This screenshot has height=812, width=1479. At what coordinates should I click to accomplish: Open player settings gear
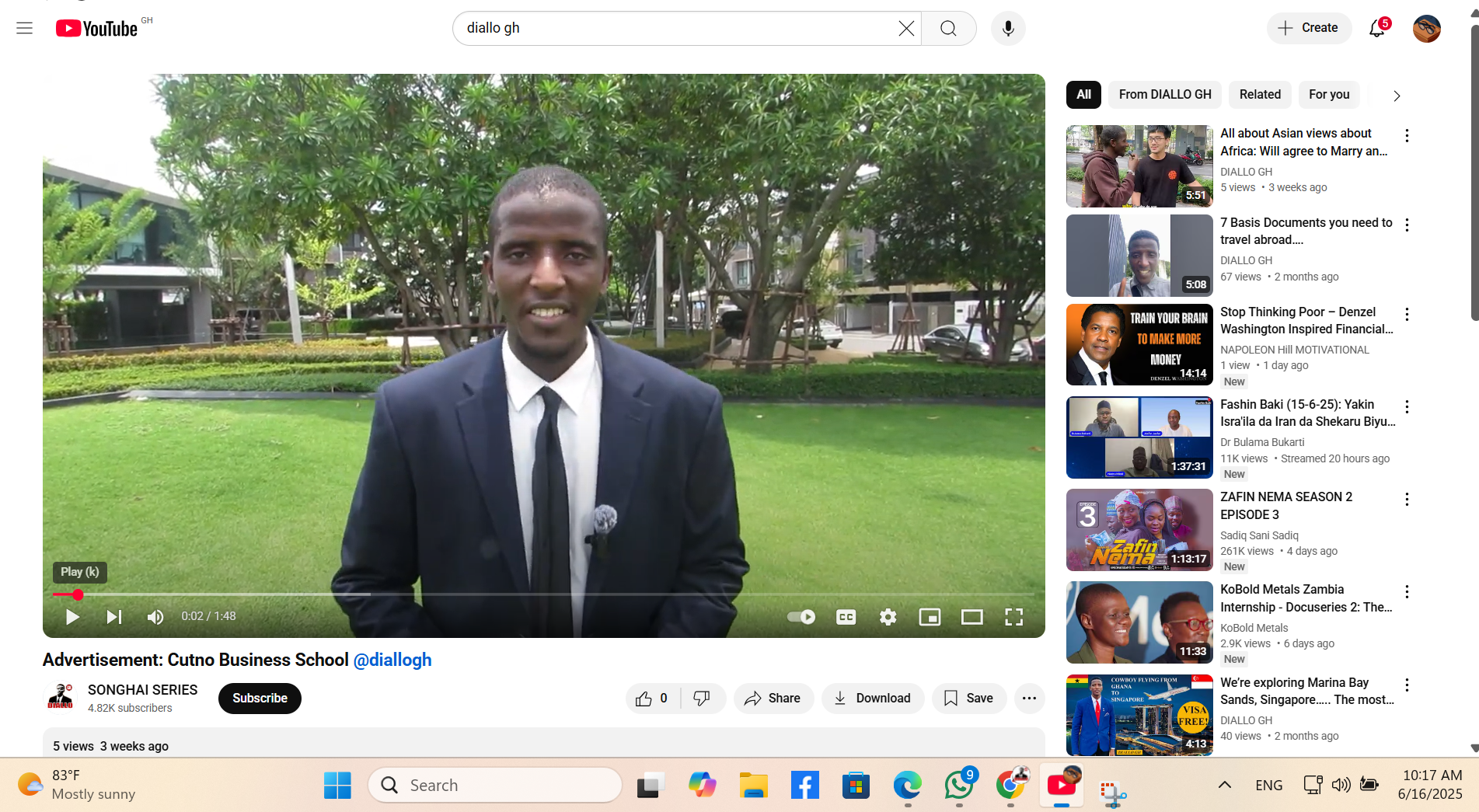click(x=888, y=617)
